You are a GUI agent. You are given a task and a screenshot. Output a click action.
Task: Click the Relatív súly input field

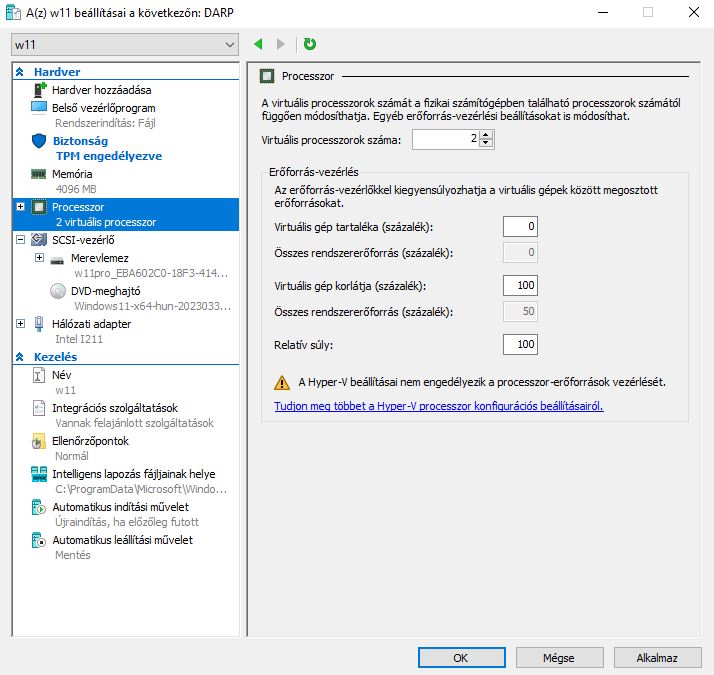point(519,345)
